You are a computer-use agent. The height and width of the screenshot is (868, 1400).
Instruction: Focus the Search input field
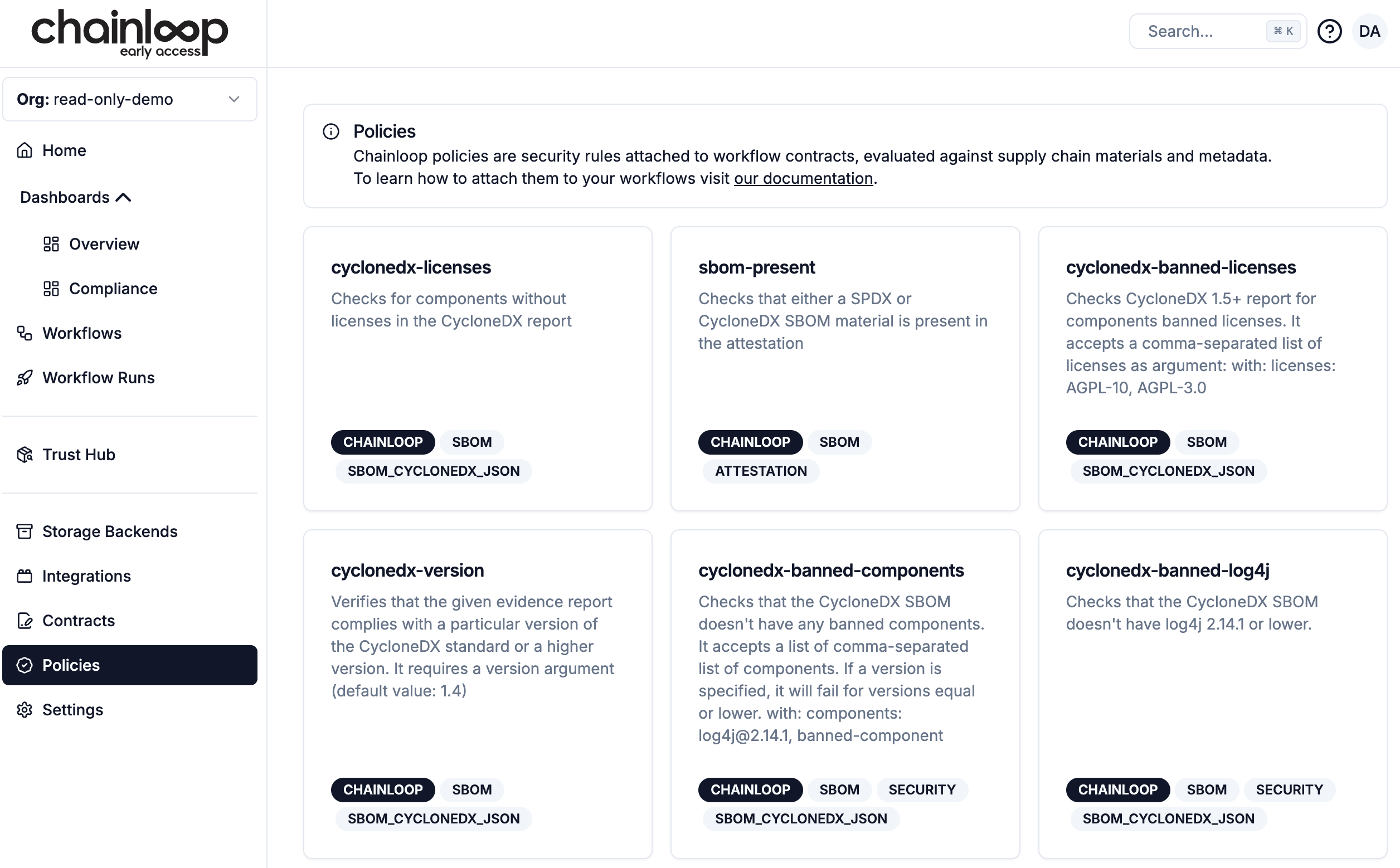[1203, 32]
